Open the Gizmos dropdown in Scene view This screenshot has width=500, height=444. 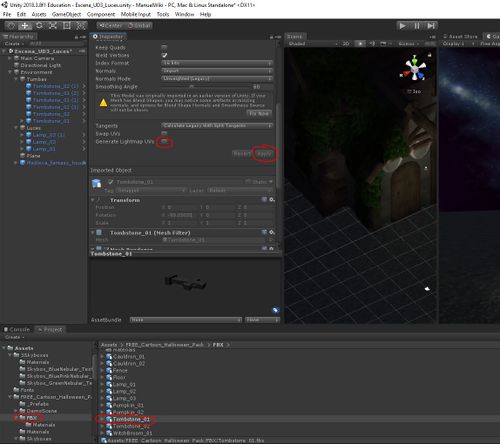point(409,44)
